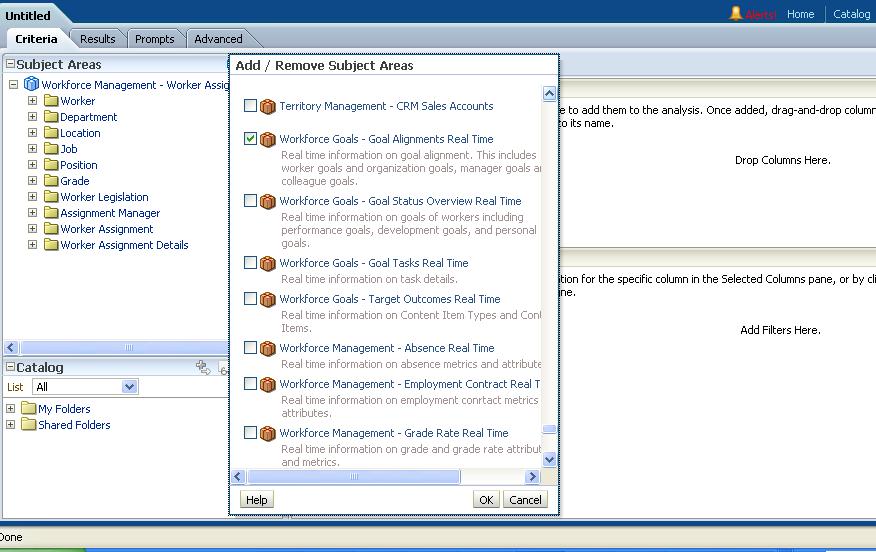The width and height of the screenshot is (876, 552).
Task: Switch to the Advanced tab
Action: tap(218, 39)
